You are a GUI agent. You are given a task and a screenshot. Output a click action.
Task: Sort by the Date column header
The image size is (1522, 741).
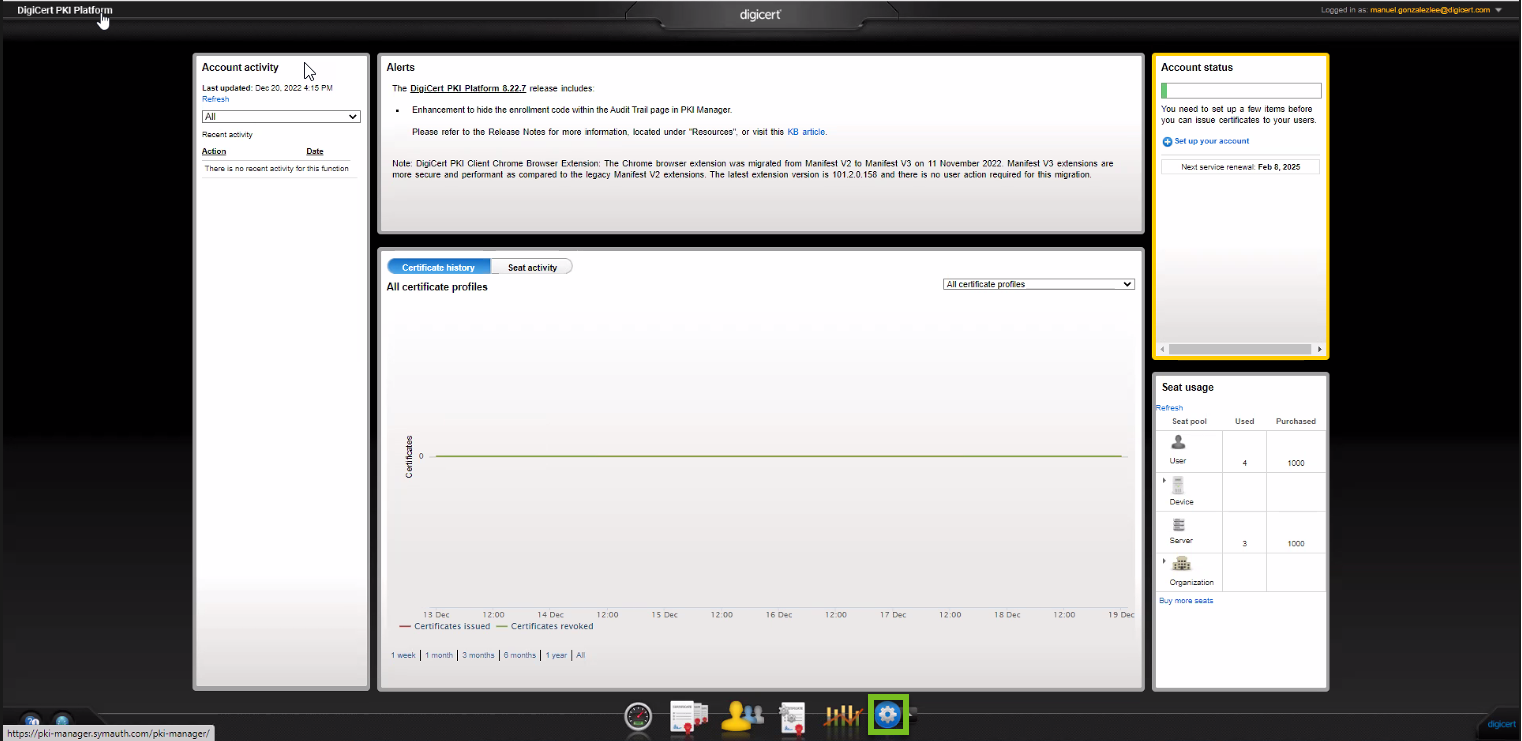pos(315,152)
